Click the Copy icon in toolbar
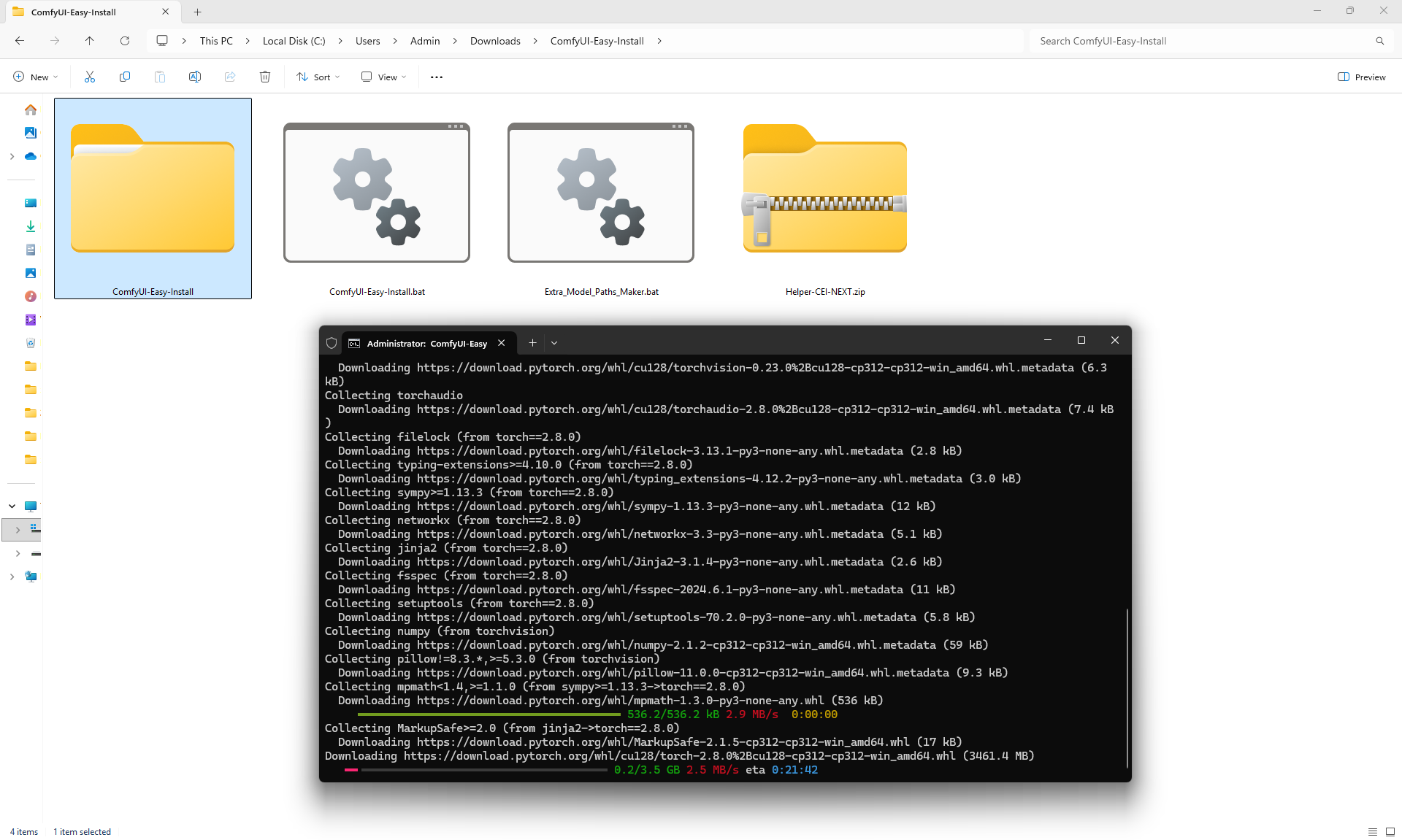Viewport: 1402px width, 840px height. pyautogui.click(x=125, y=77)
